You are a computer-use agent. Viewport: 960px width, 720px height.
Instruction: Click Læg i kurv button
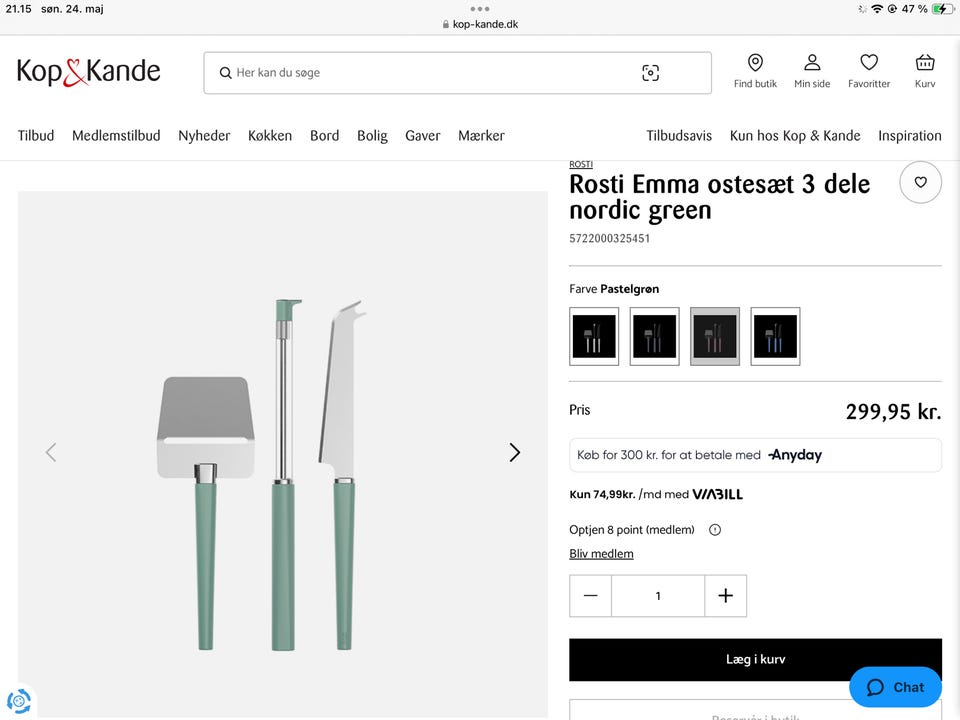point(755,659)
